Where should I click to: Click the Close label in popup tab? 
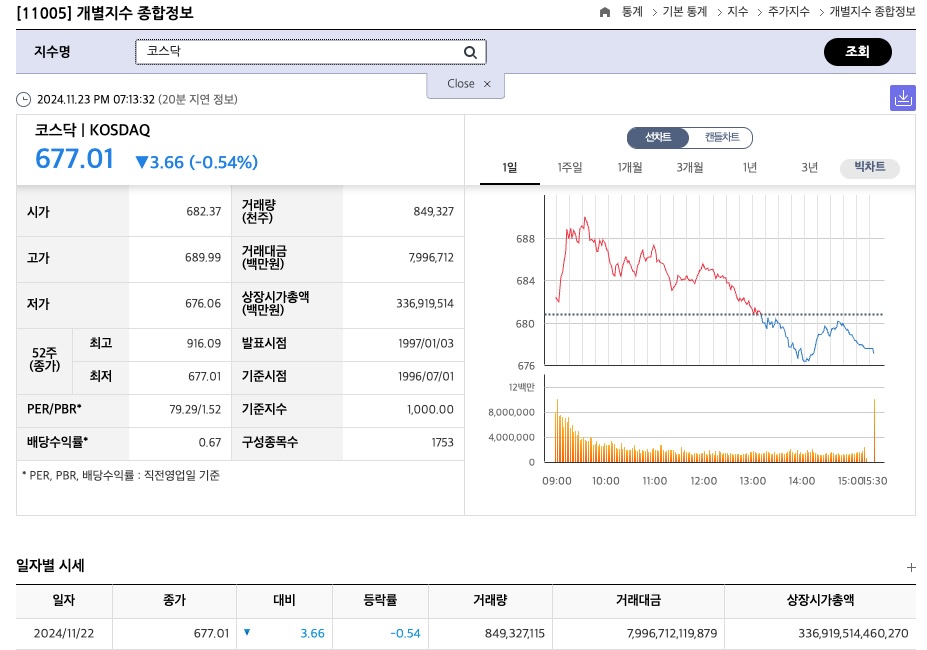click(461, 83)
